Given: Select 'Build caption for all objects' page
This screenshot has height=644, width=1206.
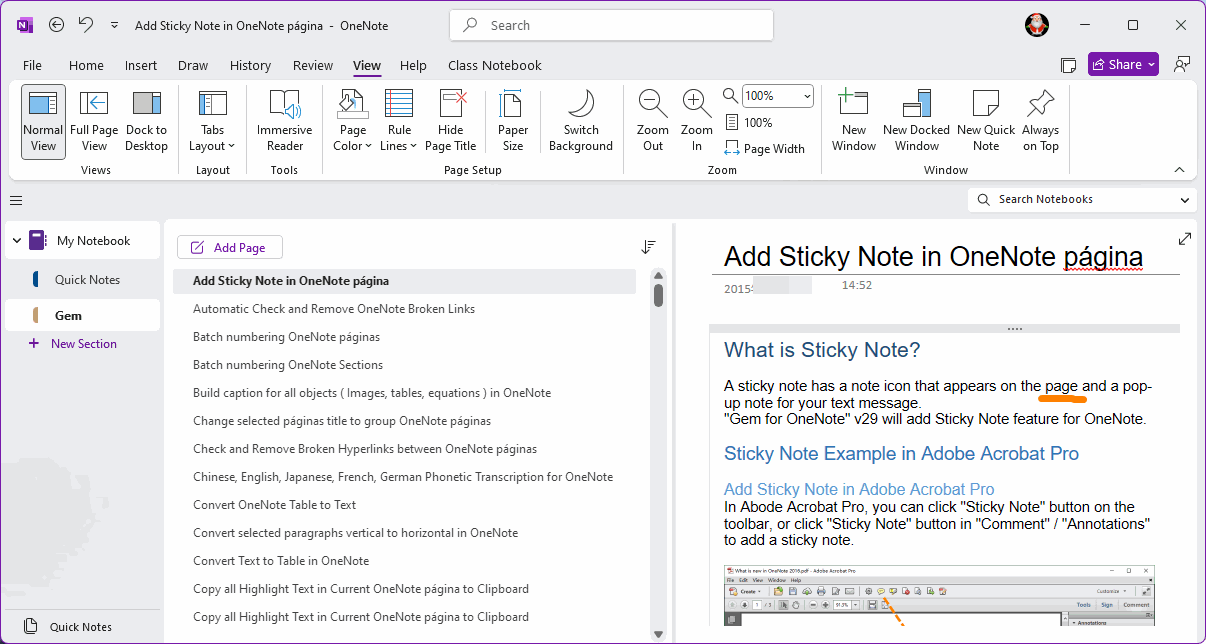Looking at the screenshot, I should pos(404,393).
